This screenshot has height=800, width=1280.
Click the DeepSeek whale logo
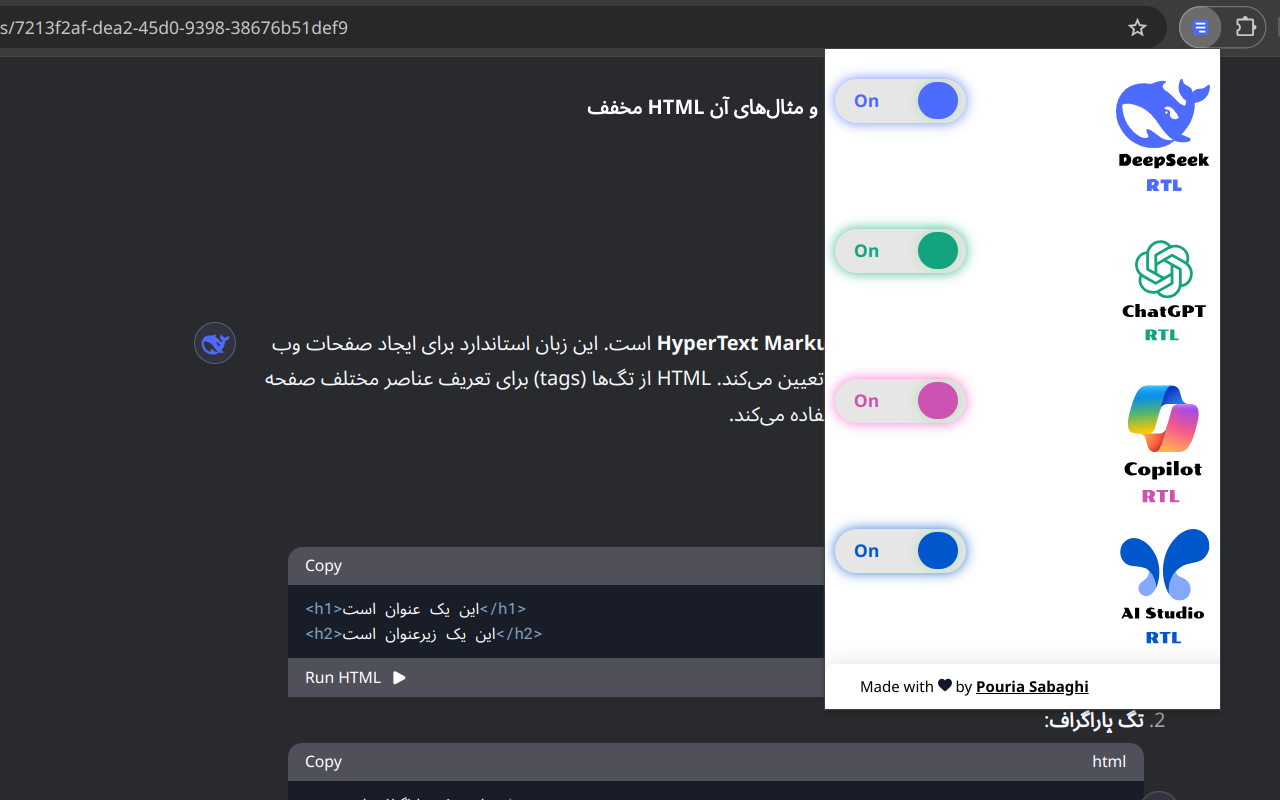coord(1163,112)
